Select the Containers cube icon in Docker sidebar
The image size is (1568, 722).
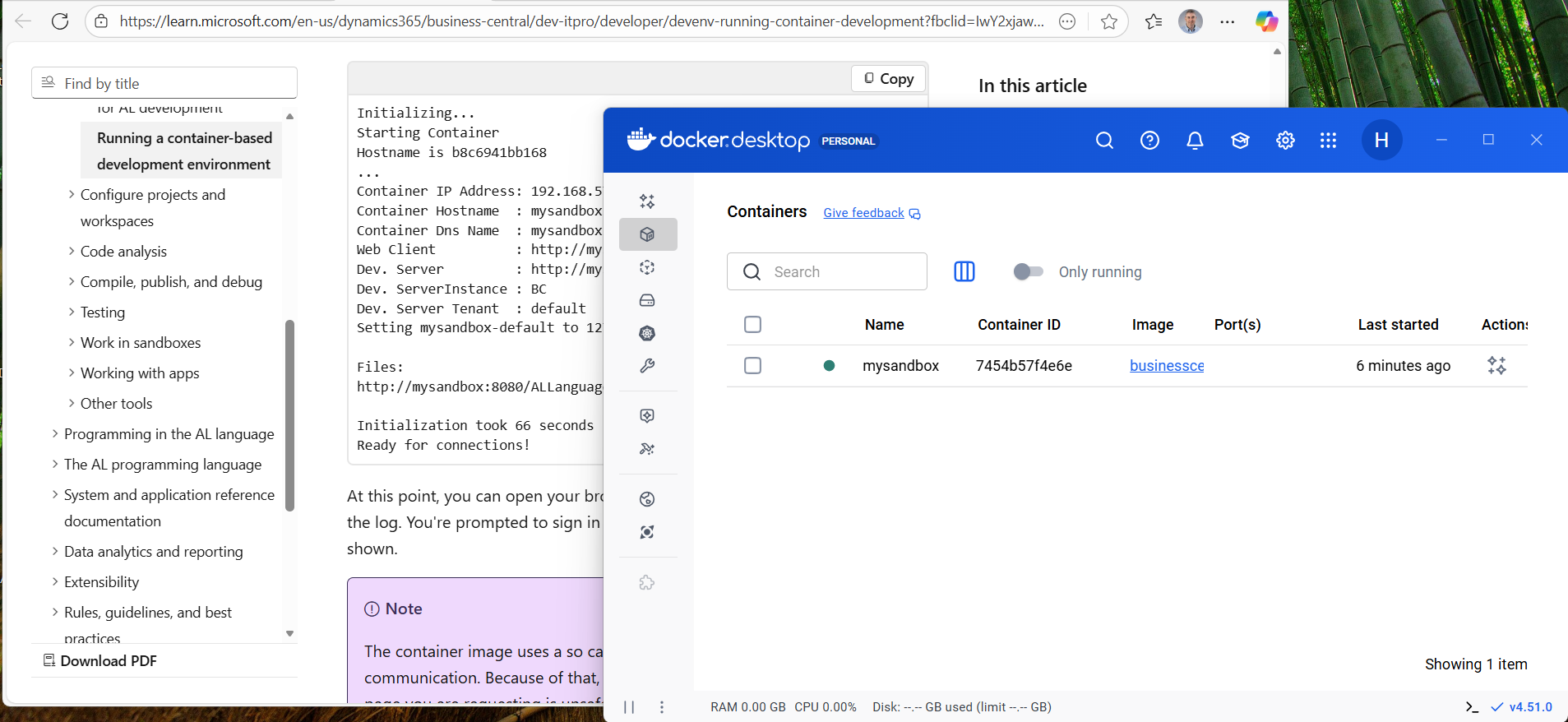click(647, 234)
